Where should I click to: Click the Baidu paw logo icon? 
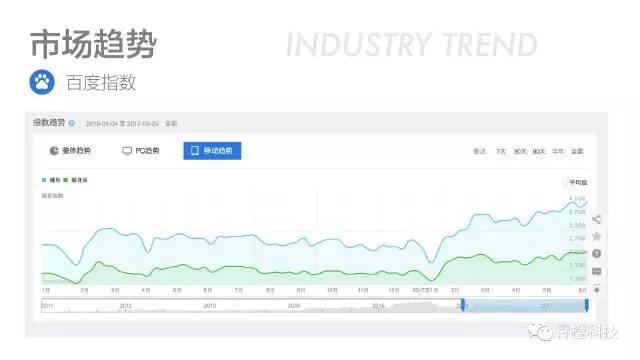tap(42, 82)
